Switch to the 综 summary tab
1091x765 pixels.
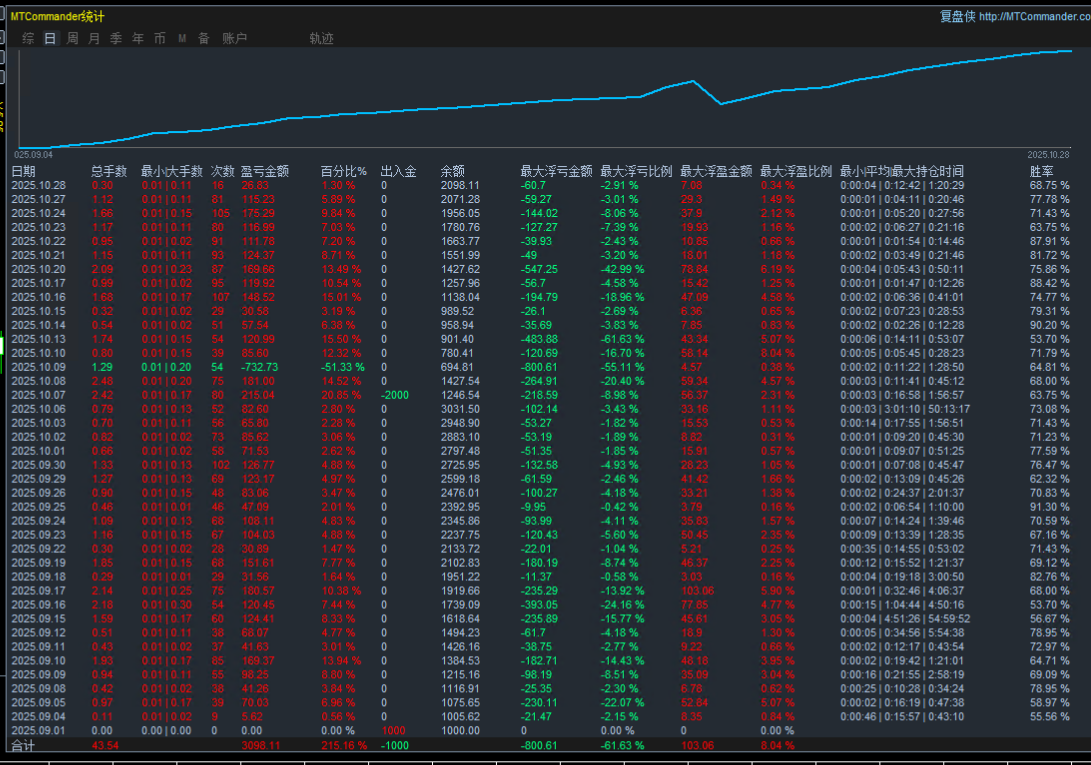tap(28, 39)
